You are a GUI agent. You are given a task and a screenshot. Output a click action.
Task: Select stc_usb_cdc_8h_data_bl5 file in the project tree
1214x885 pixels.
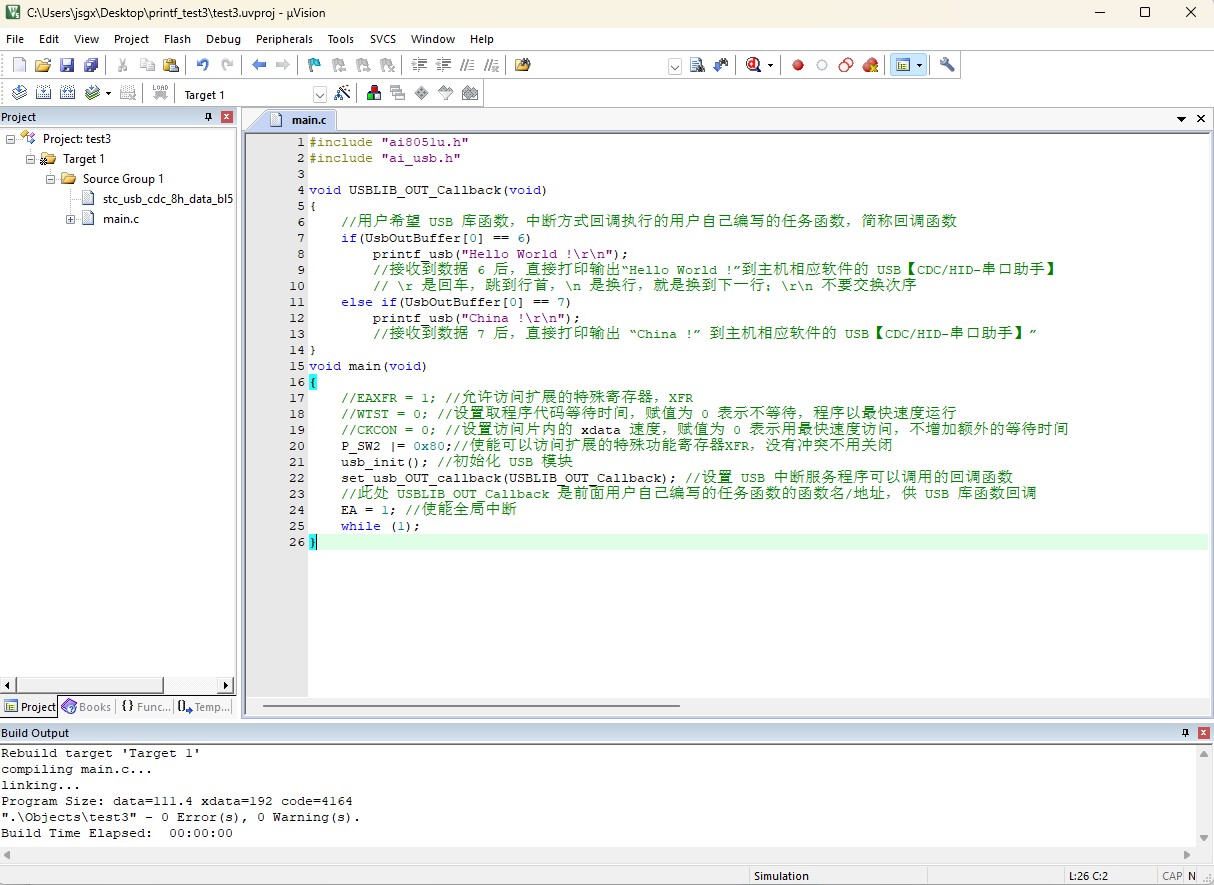(168, 199)
